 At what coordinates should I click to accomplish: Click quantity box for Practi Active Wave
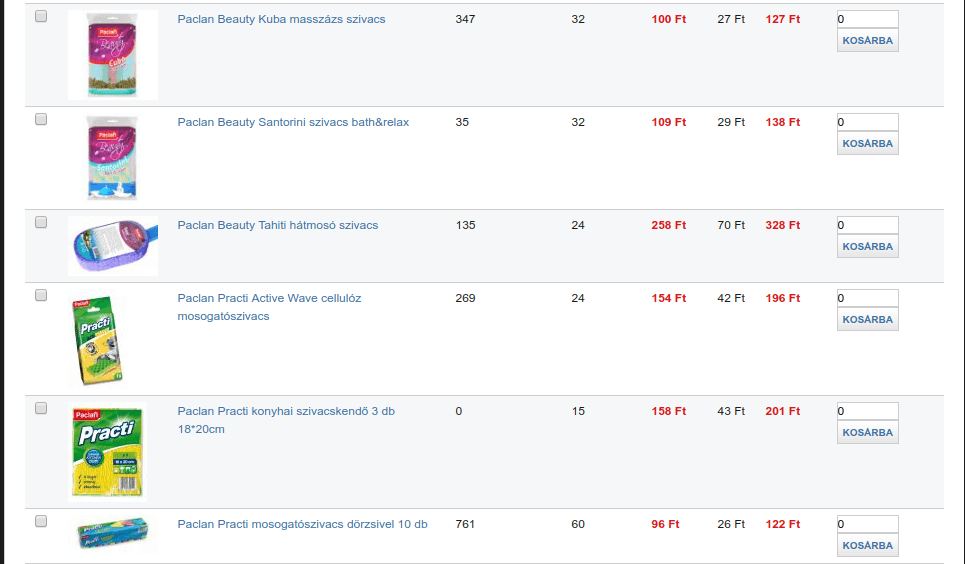[x=868, y=298]
